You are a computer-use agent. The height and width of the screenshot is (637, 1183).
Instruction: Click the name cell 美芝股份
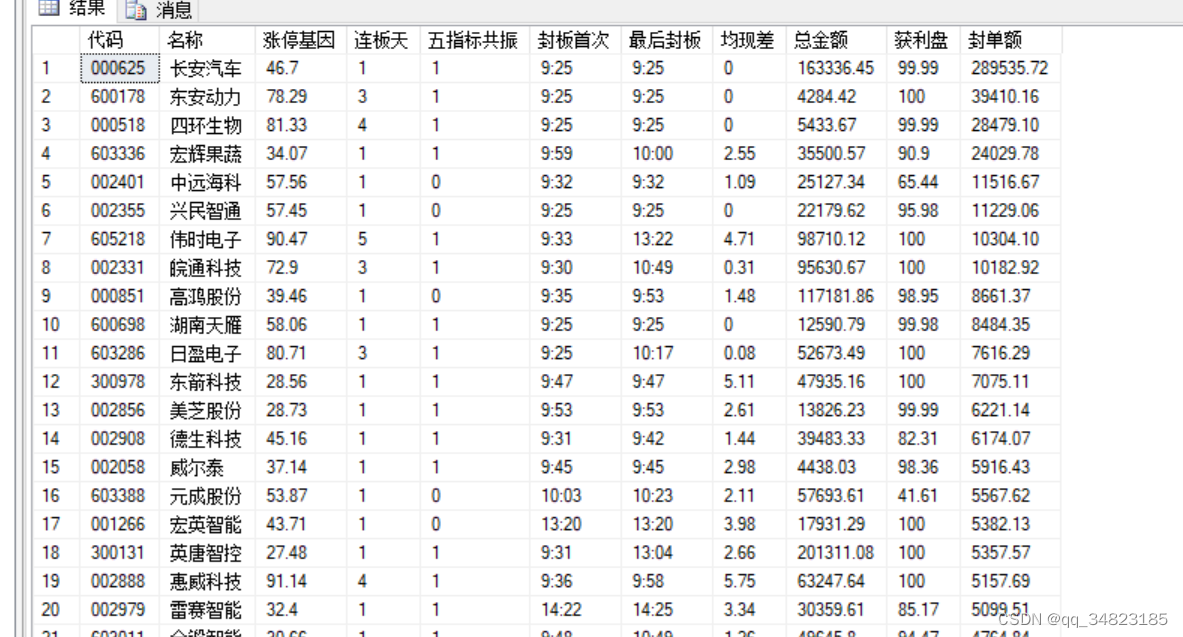pos(207,411)
